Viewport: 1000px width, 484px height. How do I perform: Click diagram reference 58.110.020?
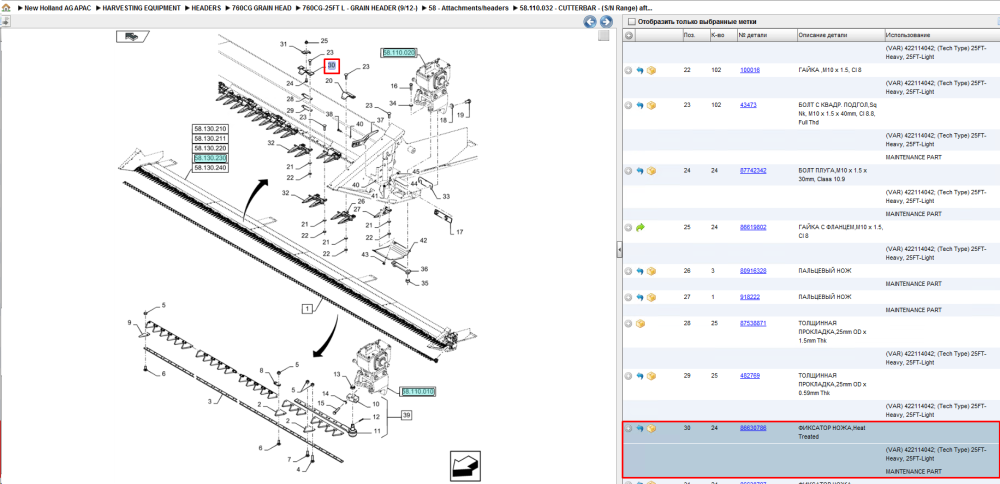(x=399, y=53)
